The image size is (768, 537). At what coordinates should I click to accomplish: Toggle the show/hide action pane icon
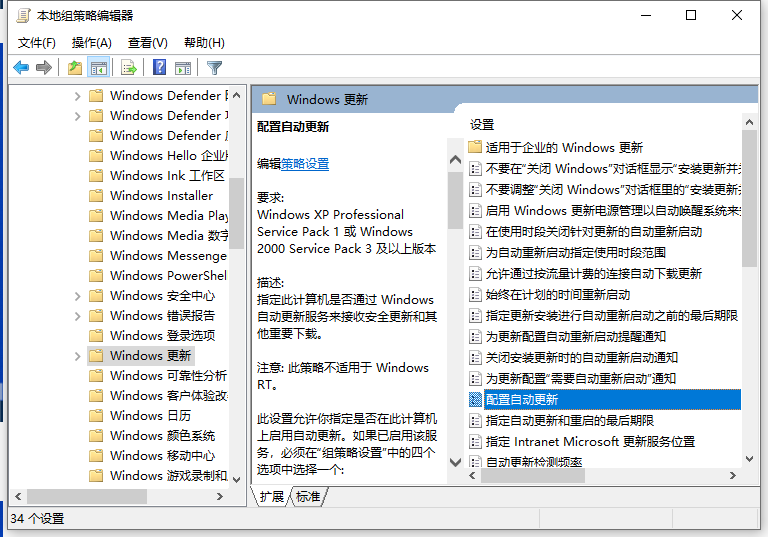point(183,68)
